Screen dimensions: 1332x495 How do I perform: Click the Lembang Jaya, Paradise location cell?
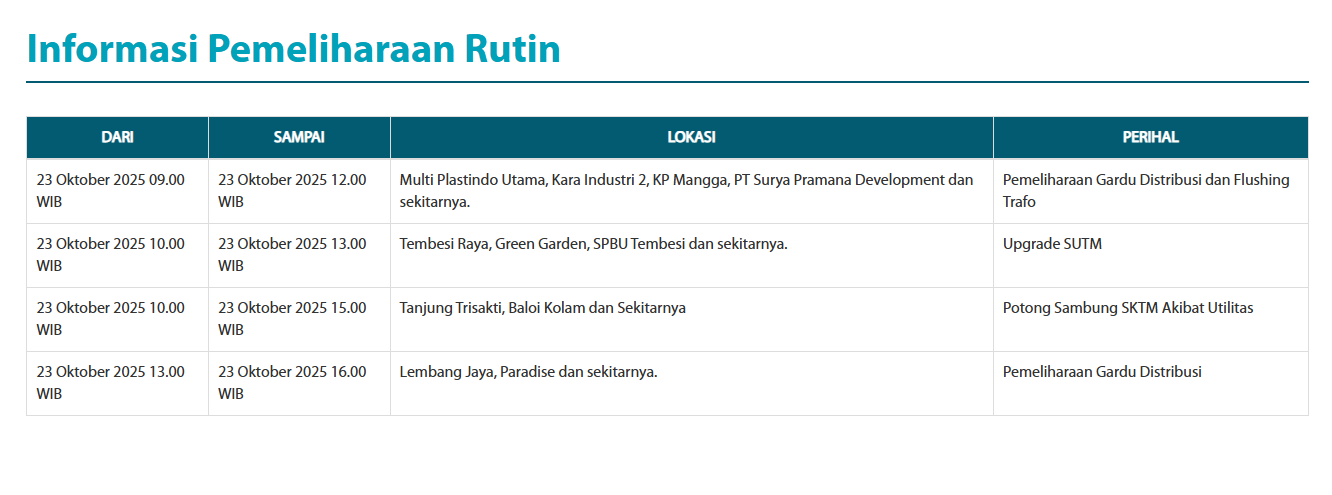pos(528,372)
